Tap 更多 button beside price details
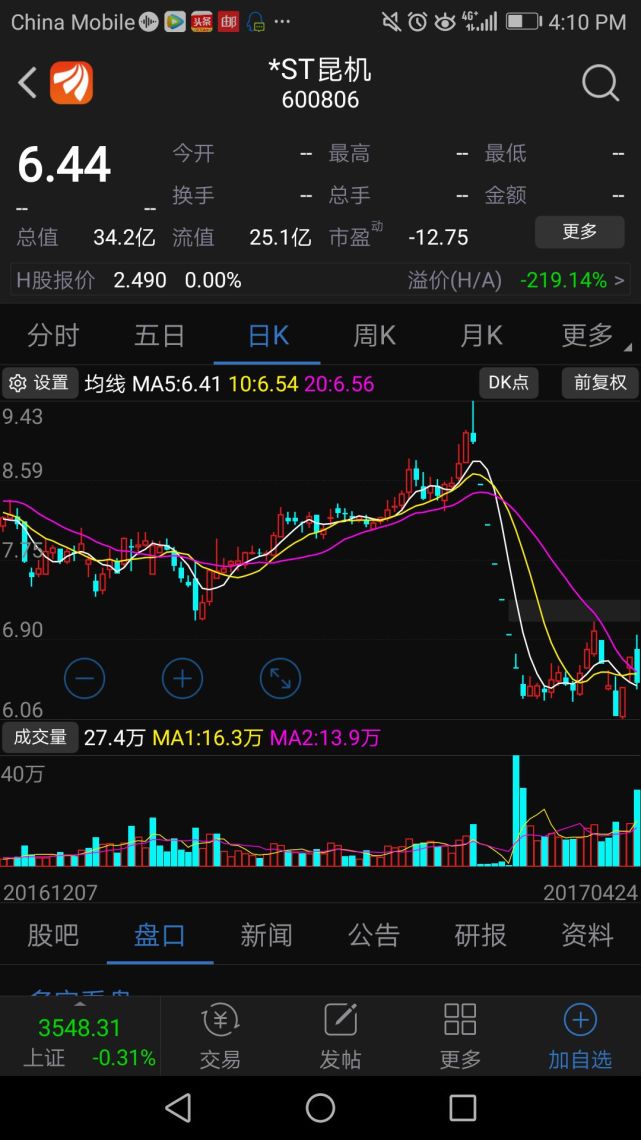 coord(579,233)
